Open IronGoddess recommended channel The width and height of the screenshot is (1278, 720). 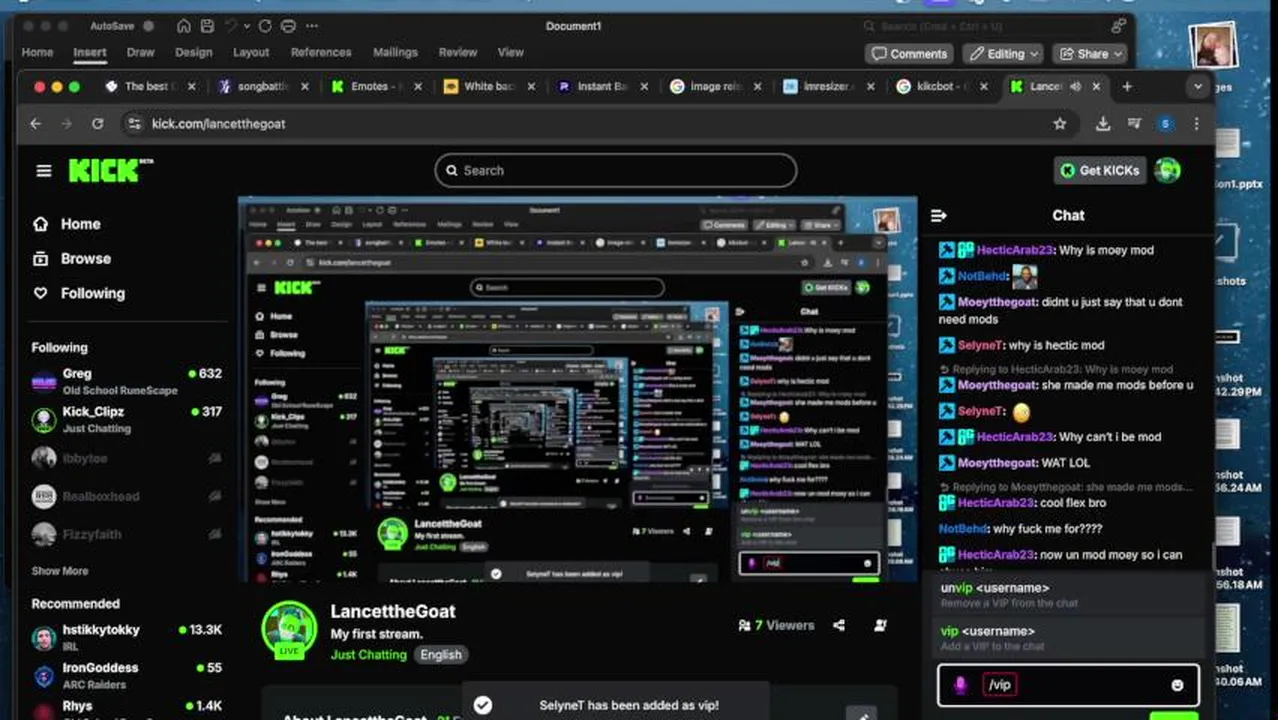point(127,675)
